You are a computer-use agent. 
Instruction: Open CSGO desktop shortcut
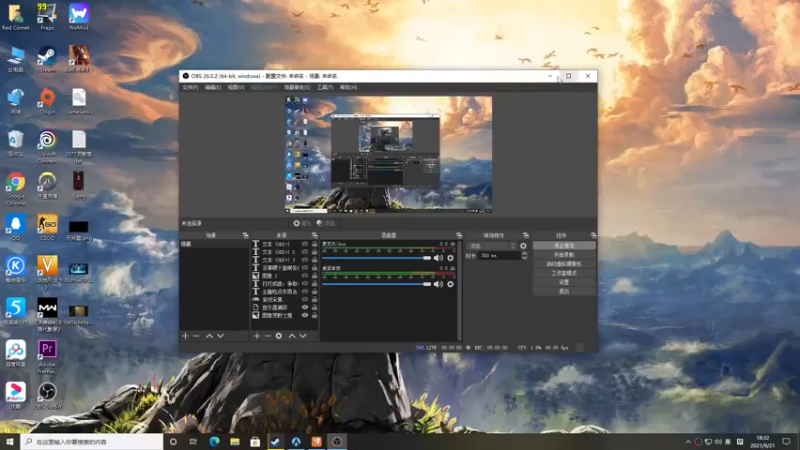pyautogui.click(x=47, y=227)
